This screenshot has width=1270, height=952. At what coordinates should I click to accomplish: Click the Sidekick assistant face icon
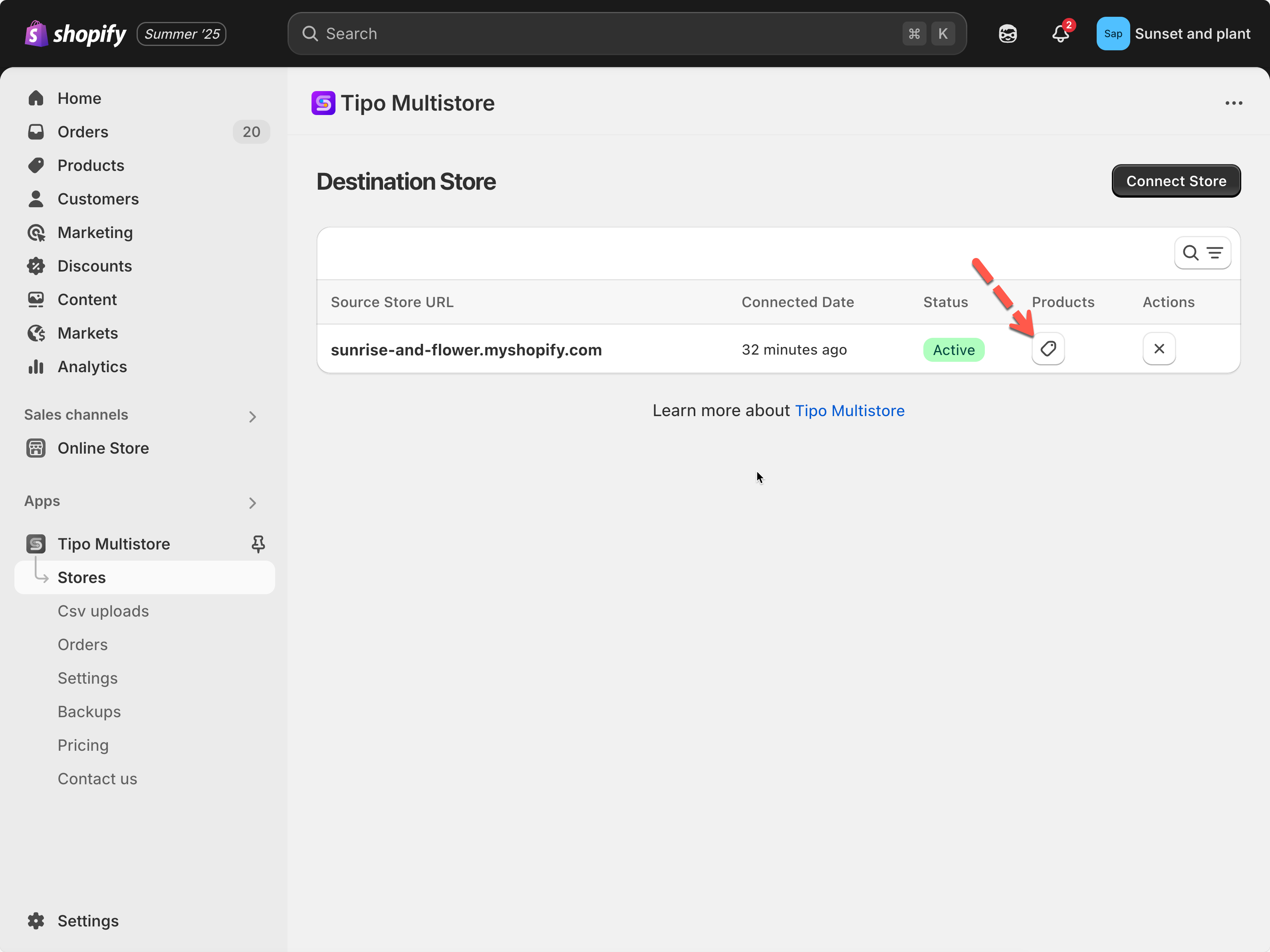[x=1008, y=34]
